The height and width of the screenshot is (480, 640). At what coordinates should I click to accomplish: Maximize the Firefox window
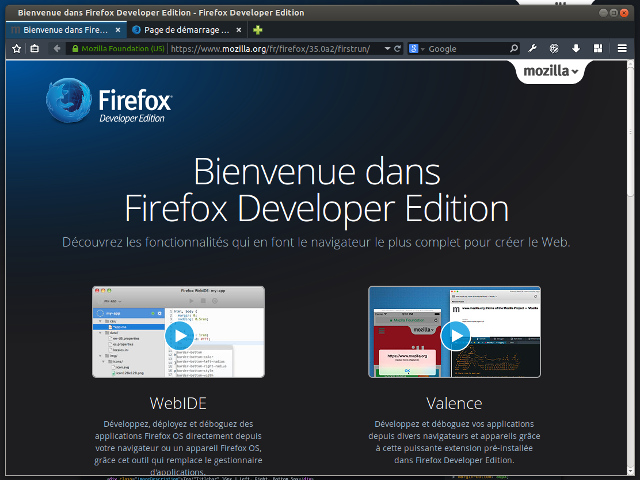613,13
